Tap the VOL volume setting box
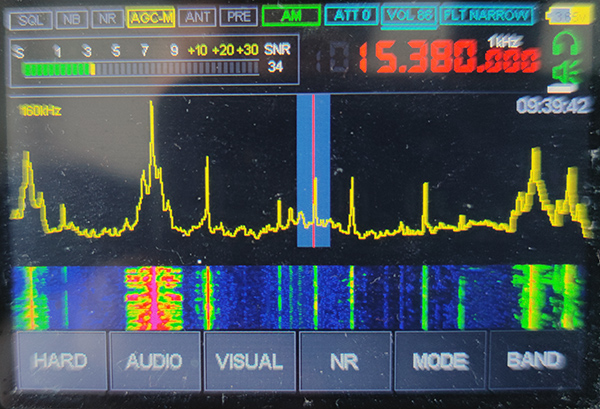600x409 pixels. (x=409, y=16)
